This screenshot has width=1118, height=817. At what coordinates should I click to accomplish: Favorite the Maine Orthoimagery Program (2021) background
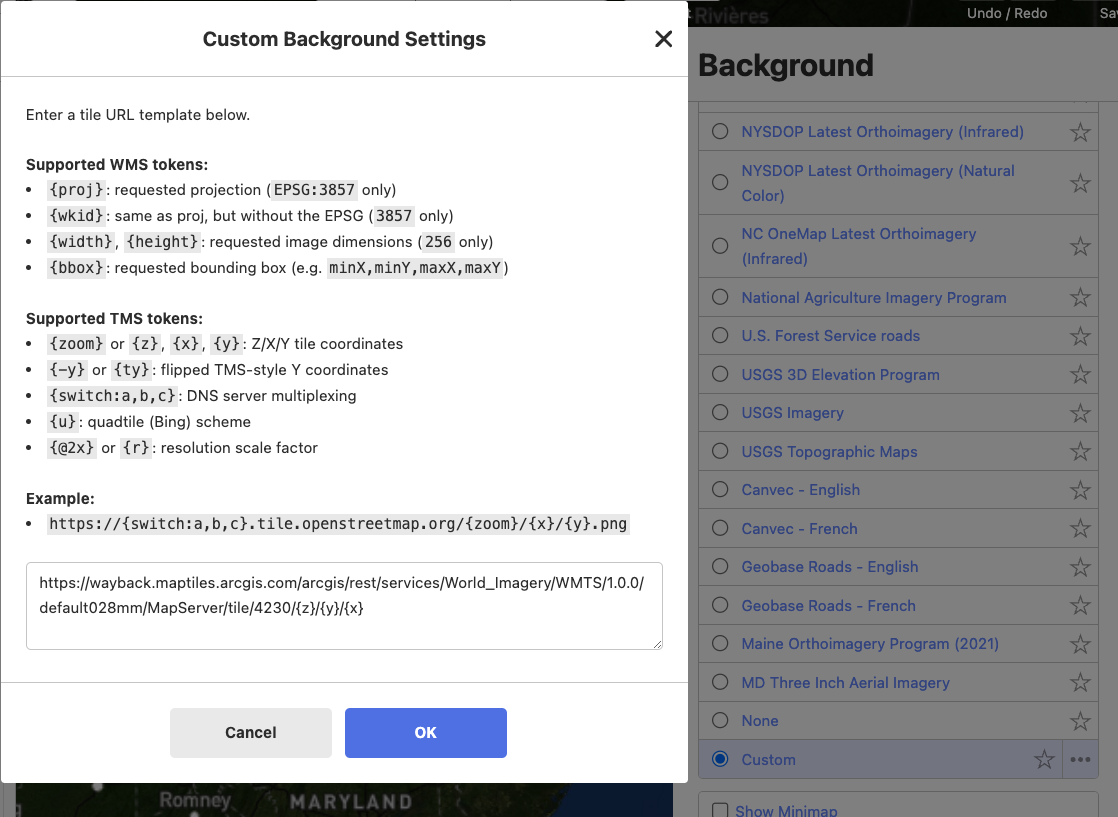tap(1080, 644)
